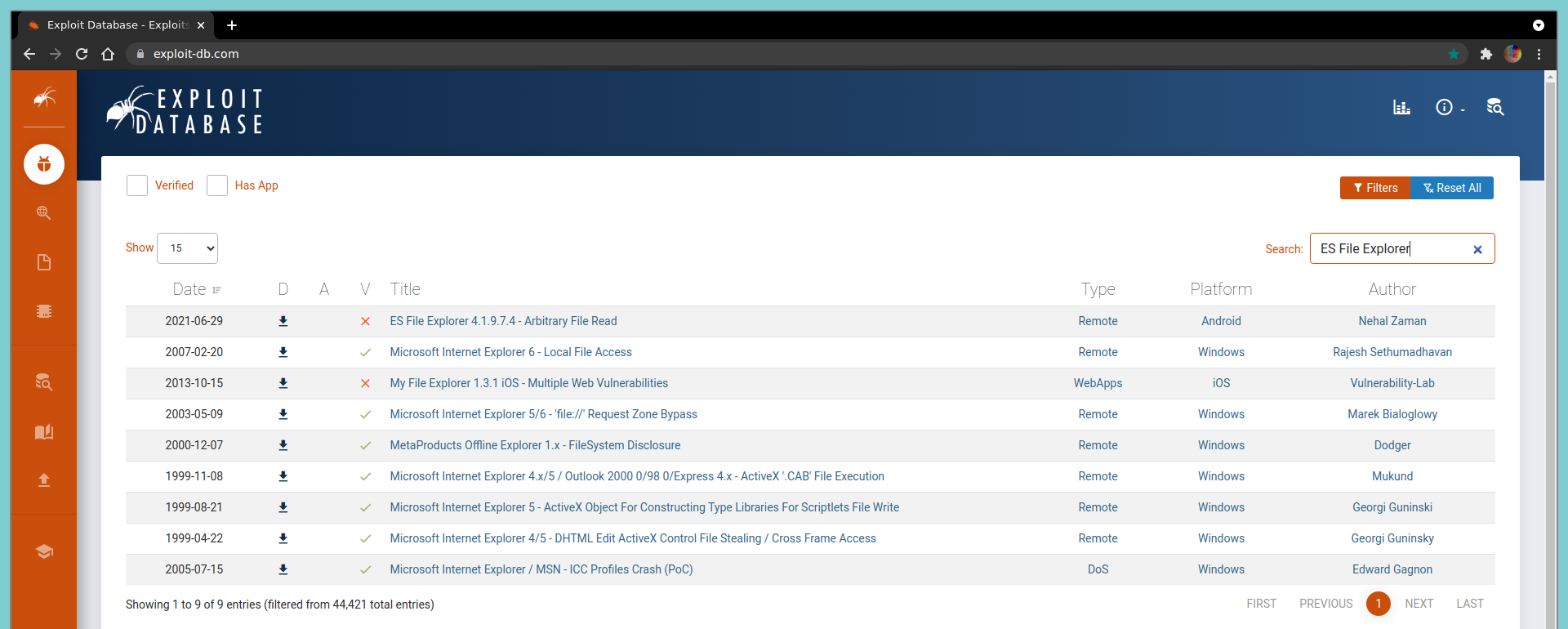
Task: Reload the page in the browser
Action: (x=82, y=54)
